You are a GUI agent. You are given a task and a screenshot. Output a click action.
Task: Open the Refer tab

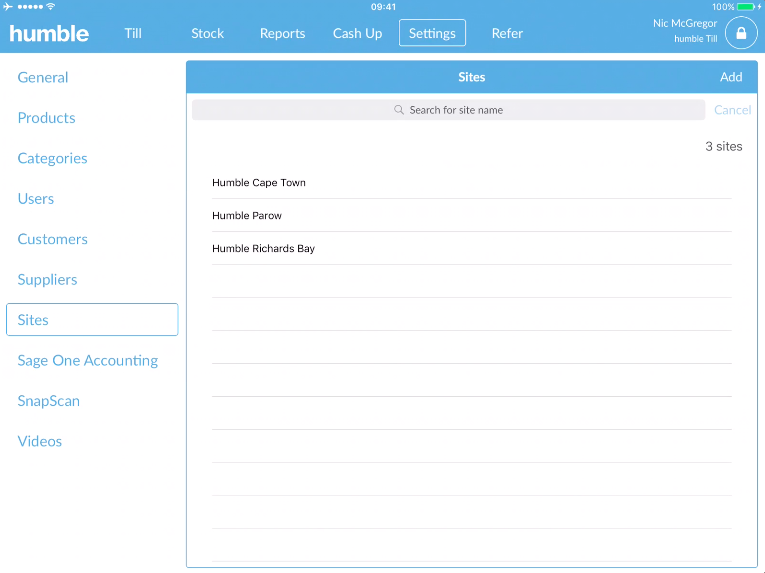pyautogui.click(x=507, y=33)
